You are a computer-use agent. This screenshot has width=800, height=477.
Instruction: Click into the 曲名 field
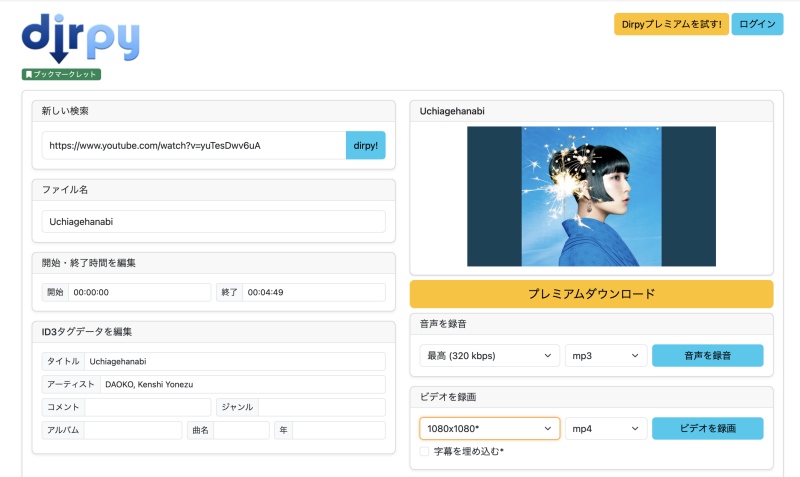pyautogui.click(x=241, y=430)
